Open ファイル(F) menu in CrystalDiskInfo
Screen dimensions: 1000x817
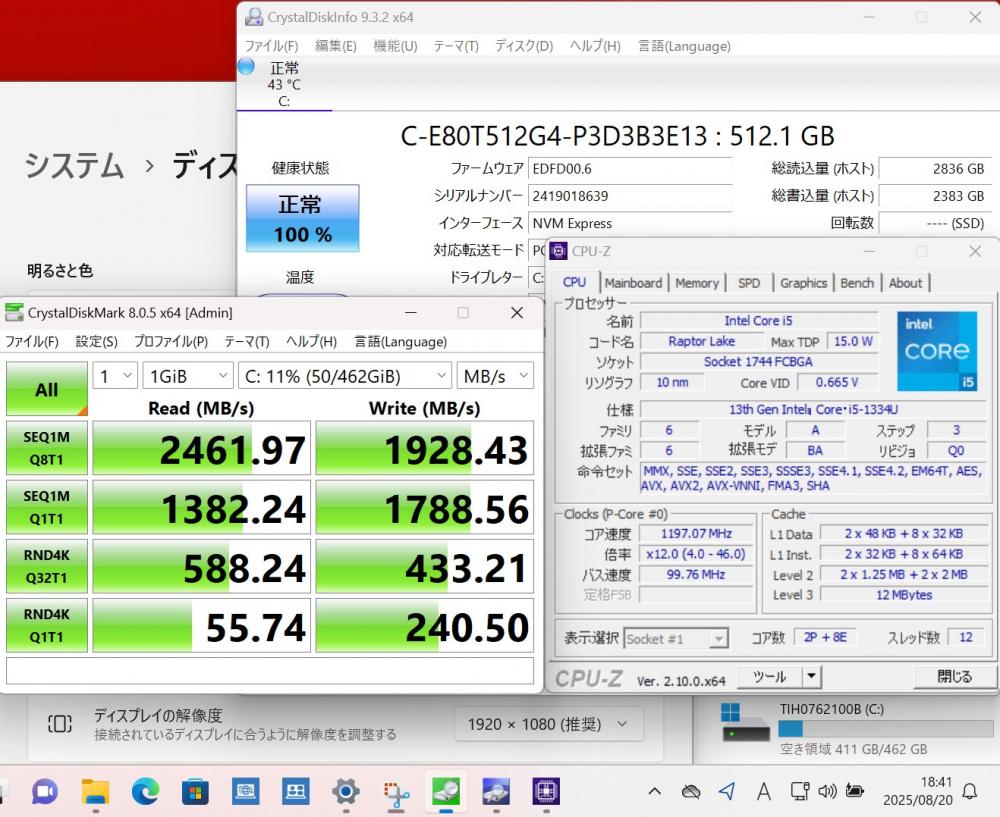click(x=272, y=46)
